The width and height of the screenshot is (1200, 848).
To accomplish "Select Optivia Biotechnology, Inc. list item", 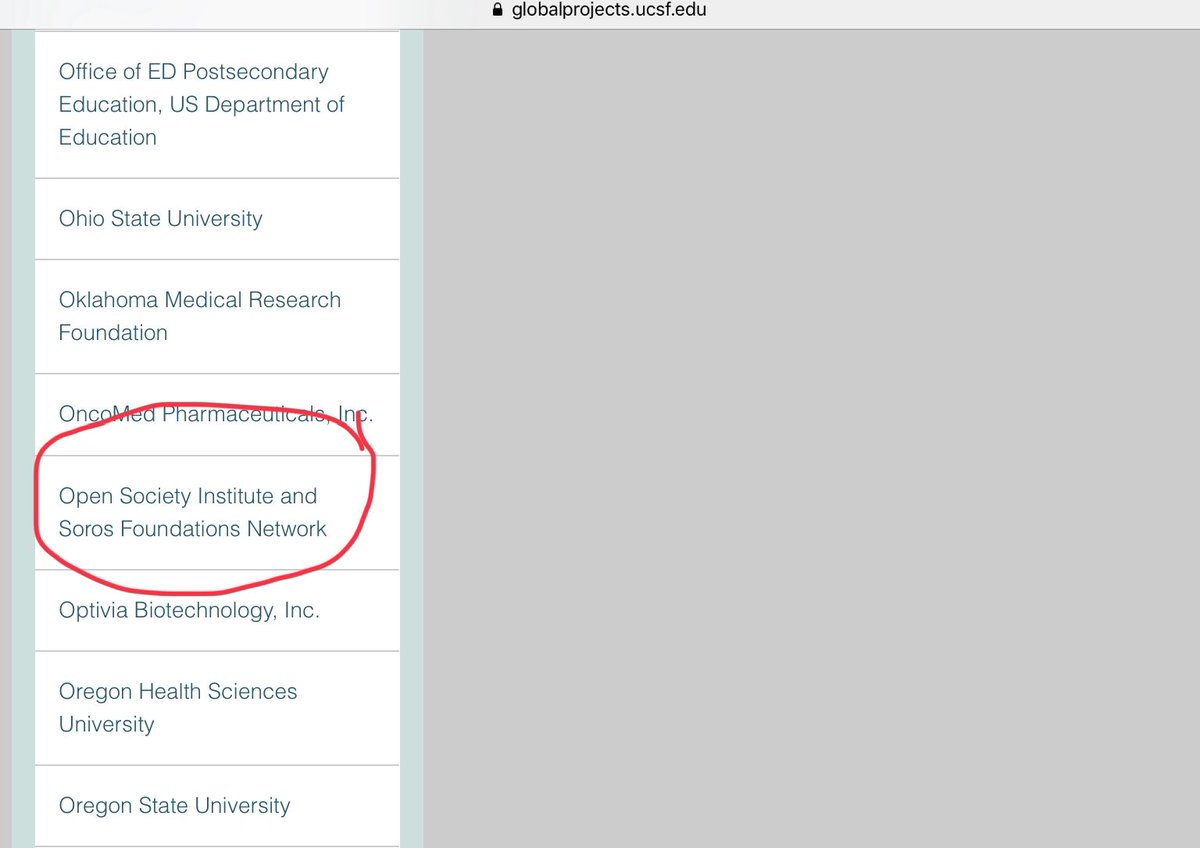I will (x=189, y=610).
